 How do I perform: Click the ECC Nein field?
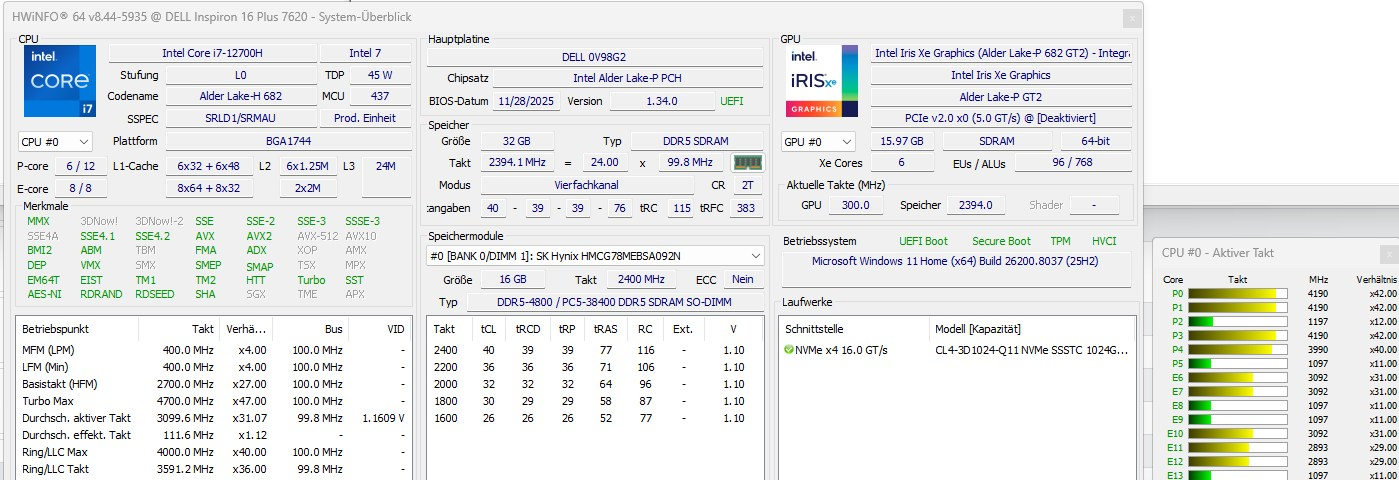point(742,280)
